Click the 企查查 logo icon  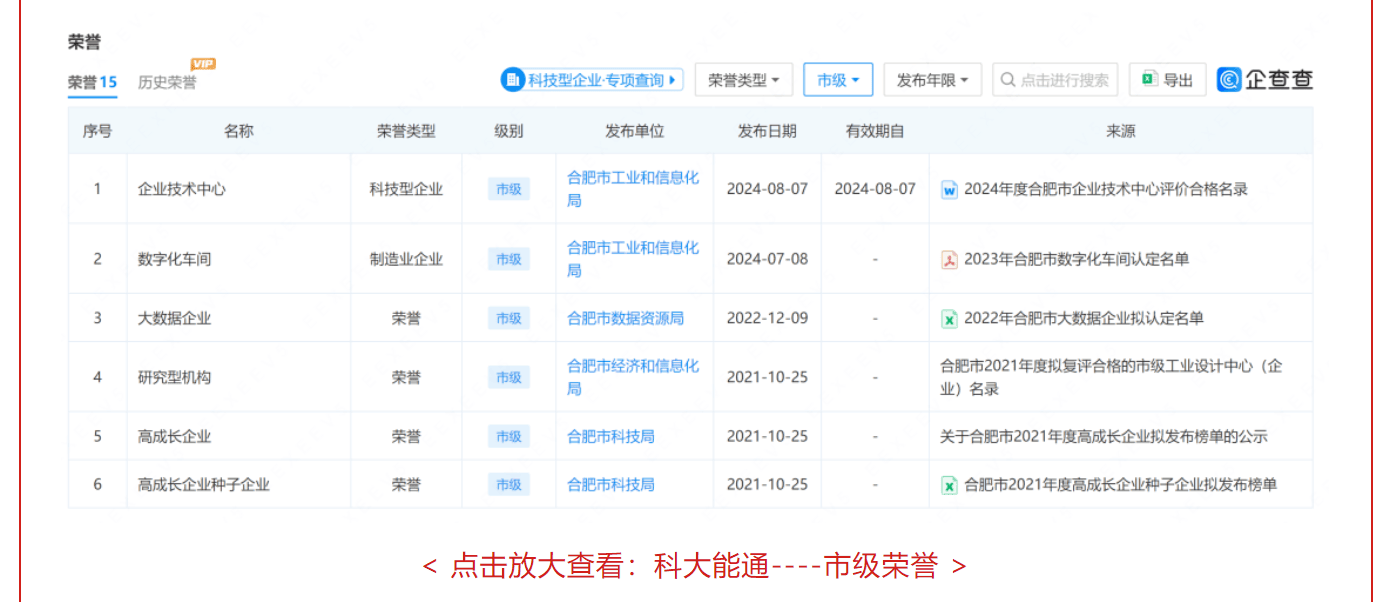[x=1229, y=80]
